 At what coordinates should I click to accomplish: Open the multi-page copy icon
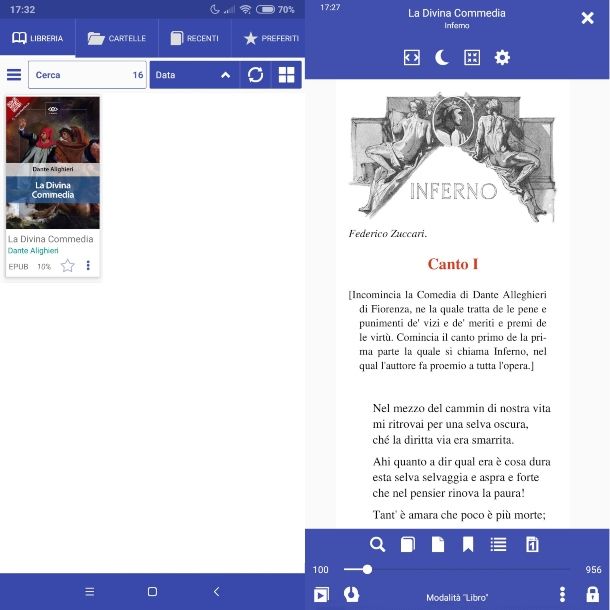click(408, 545)
